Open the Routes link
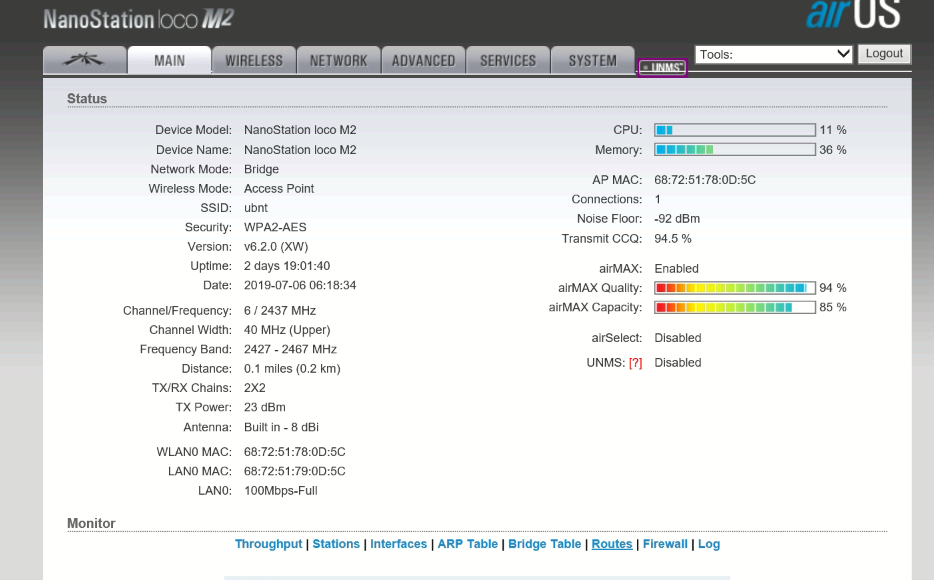This screenshot has width=934, height=580. click(612, 544)
